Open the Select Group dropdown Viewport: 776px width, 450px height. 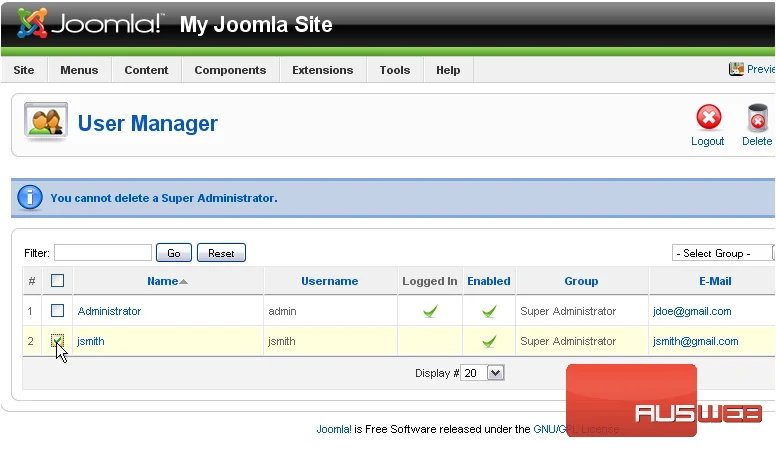(723, 253)
